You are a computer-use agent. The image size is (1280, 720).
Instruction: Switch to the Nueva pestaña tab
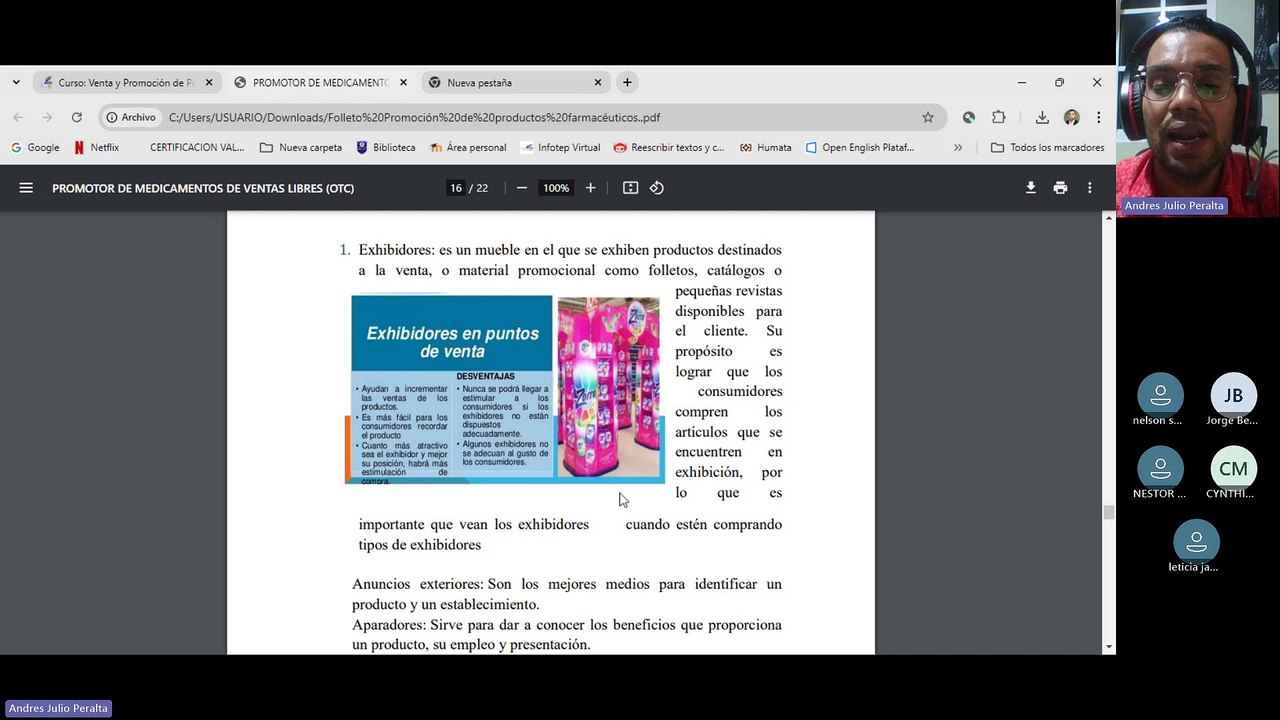(514, 82)
